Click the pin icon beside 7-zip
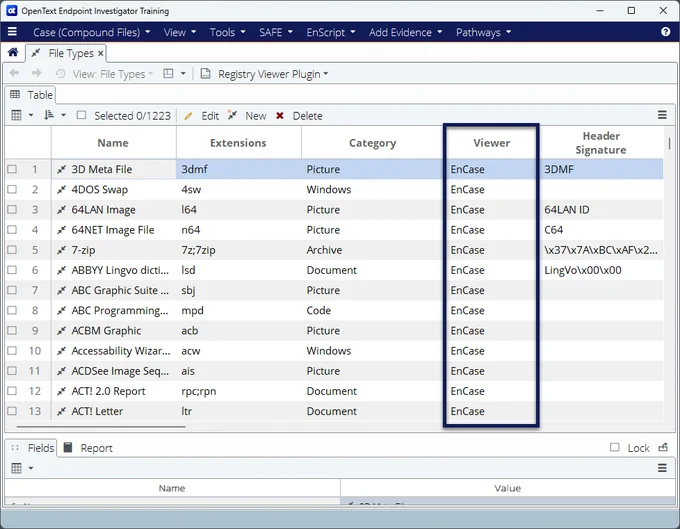680x529 pixels. point(62,250)
